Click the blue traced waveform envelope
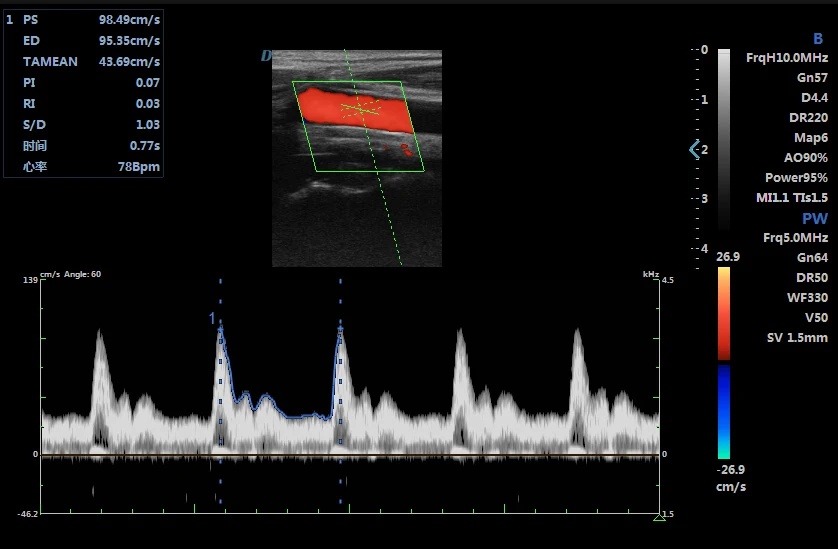838x549 pixels. pos(278,374)
